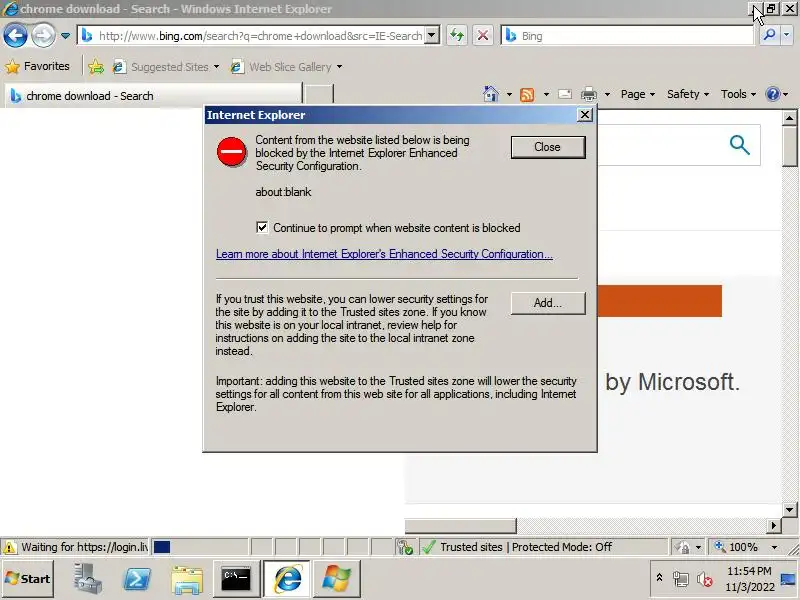The width and height of the screenshot is (800, 600).
Task: Click the pop-up blocker status bar icon
Action: tap(405, 547)
